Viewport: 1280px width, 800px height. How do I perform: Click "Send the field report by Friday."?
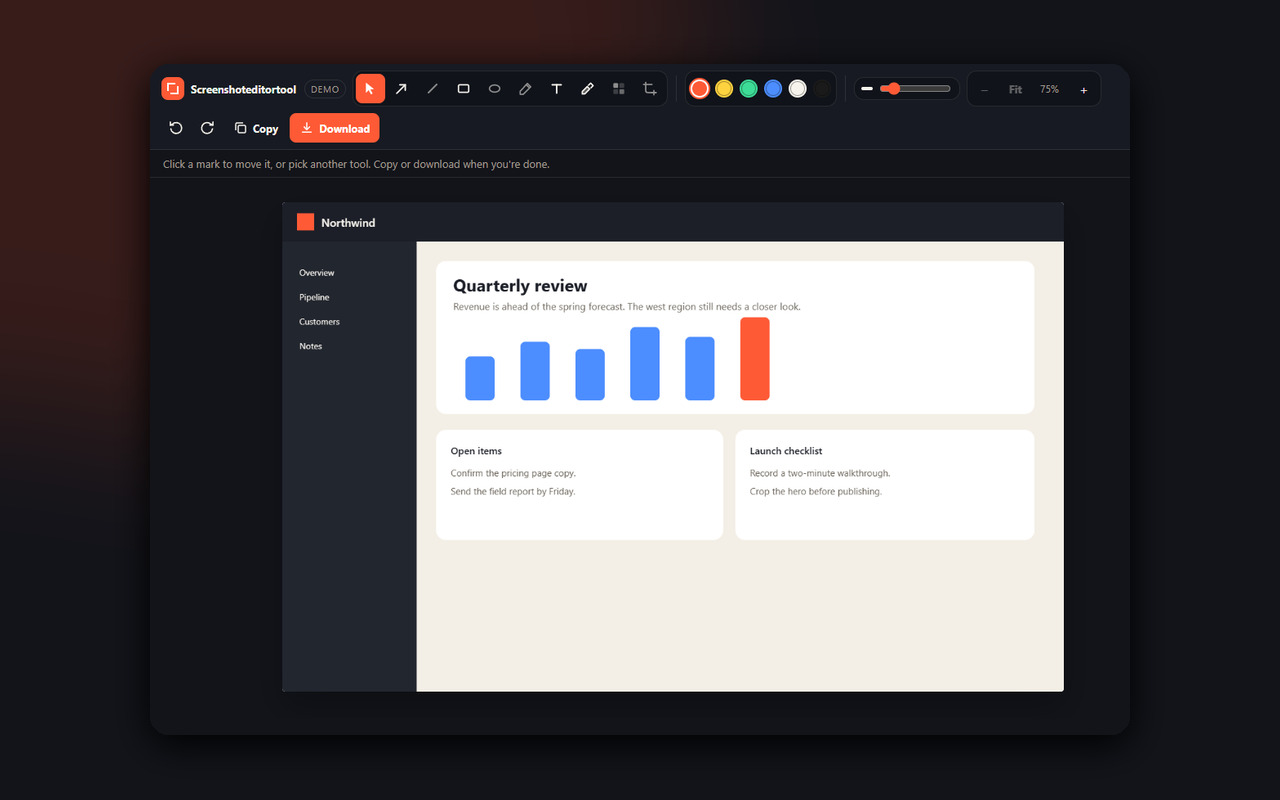point(513,492)
